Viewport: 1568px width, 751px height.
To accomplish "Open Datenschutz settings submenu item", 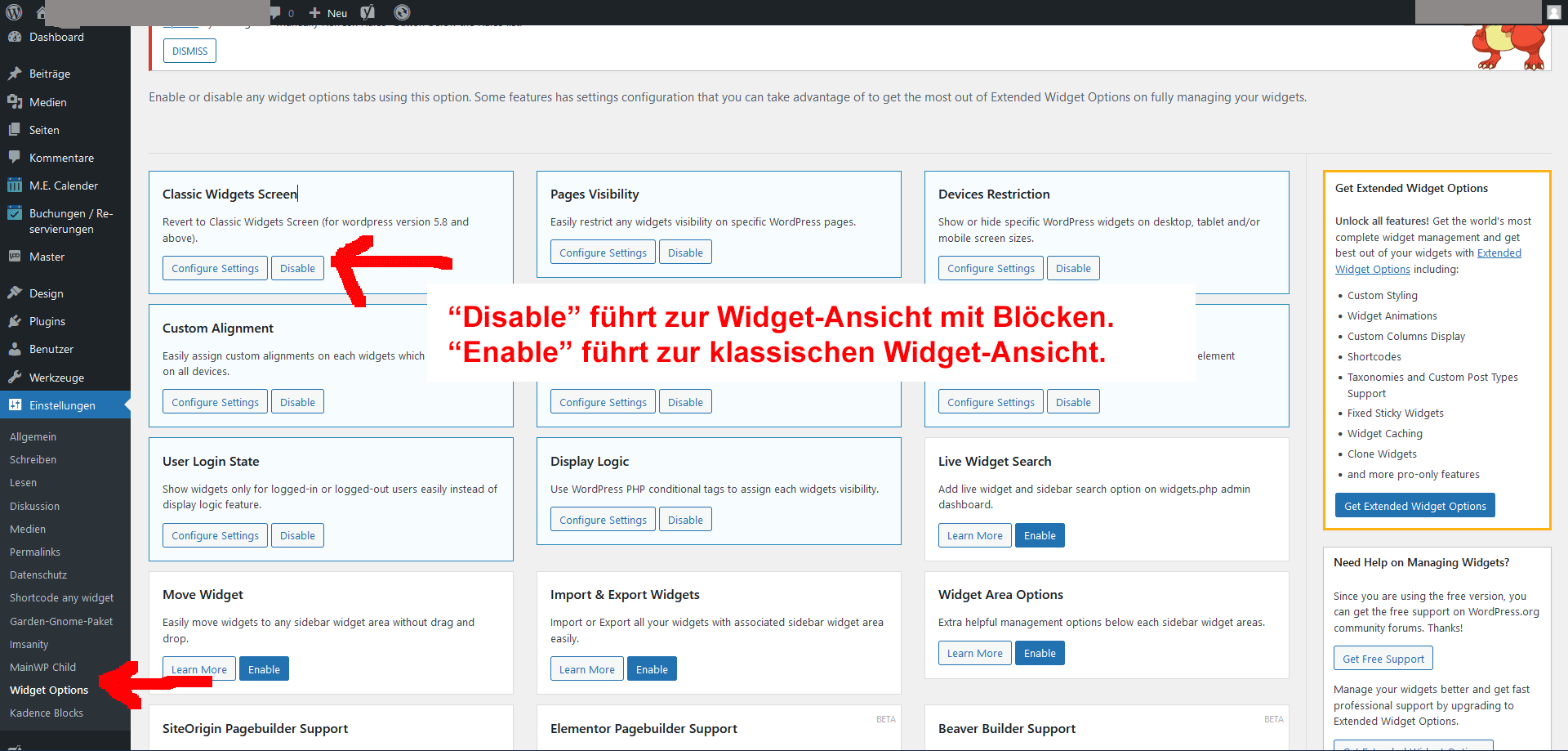I will click(38, 574).
